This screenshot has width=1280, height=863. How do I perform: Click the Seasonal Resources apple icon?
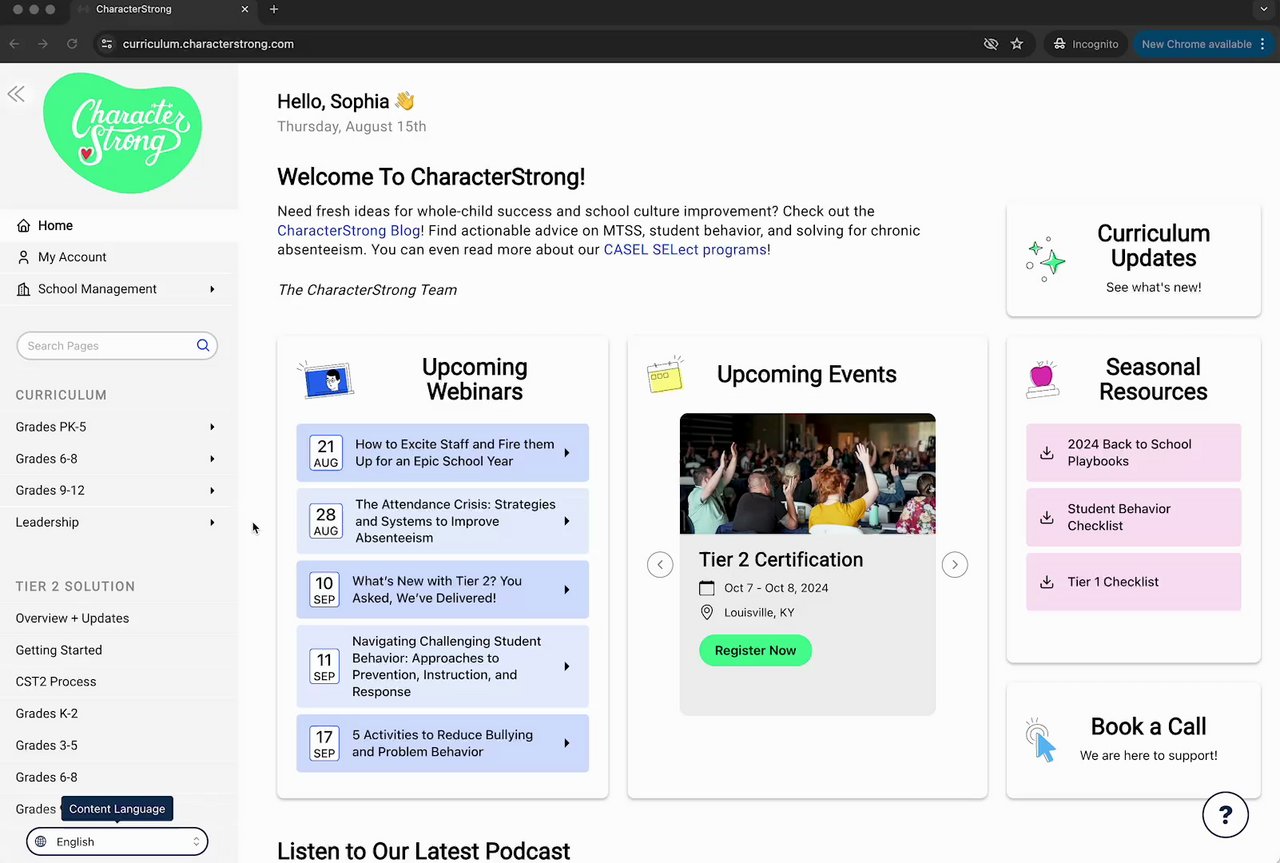click(1042, 379)
